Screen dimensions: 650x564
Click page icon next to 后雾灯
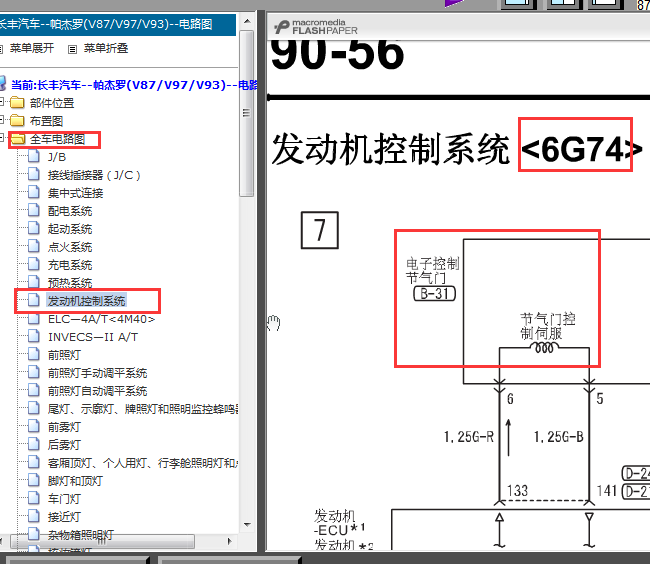[x=34, y=444]
